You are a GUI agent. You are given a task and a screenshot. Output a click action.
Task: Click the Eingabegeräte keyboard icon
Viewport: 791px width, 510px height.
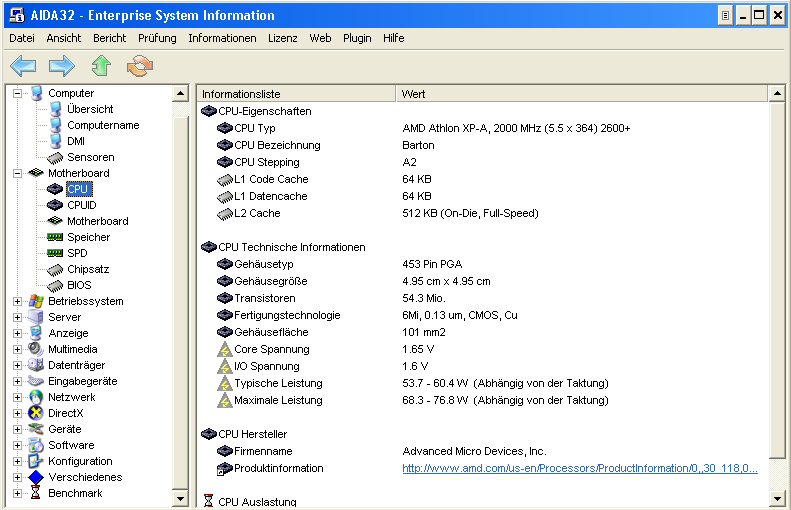pos(36,381)
